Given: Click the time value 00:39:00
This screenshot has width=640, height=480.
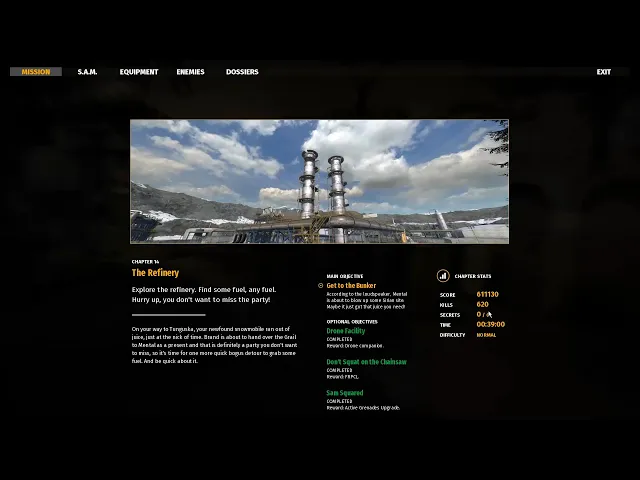Looking at the screenshot, I should click(x=491, y=324).
